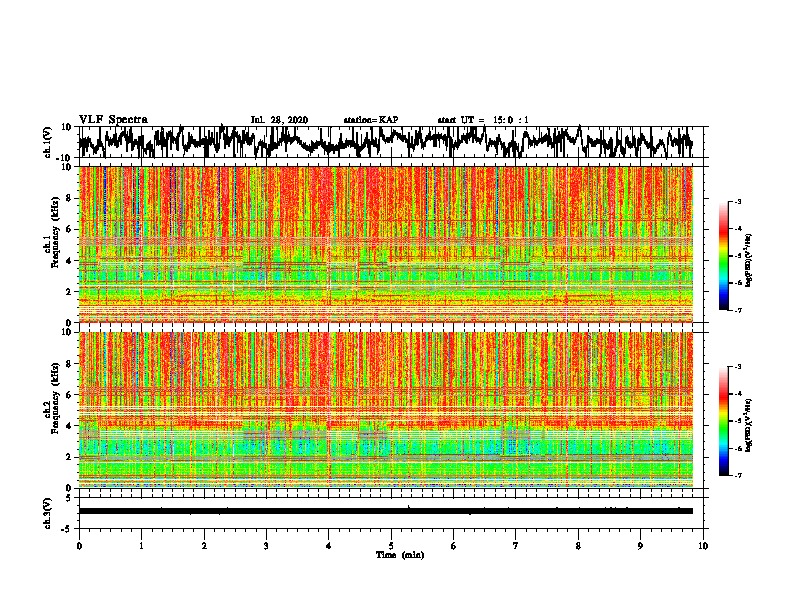
Task: Click the ch.2 spectrogram color scale bar
Action: coord(723,421)
